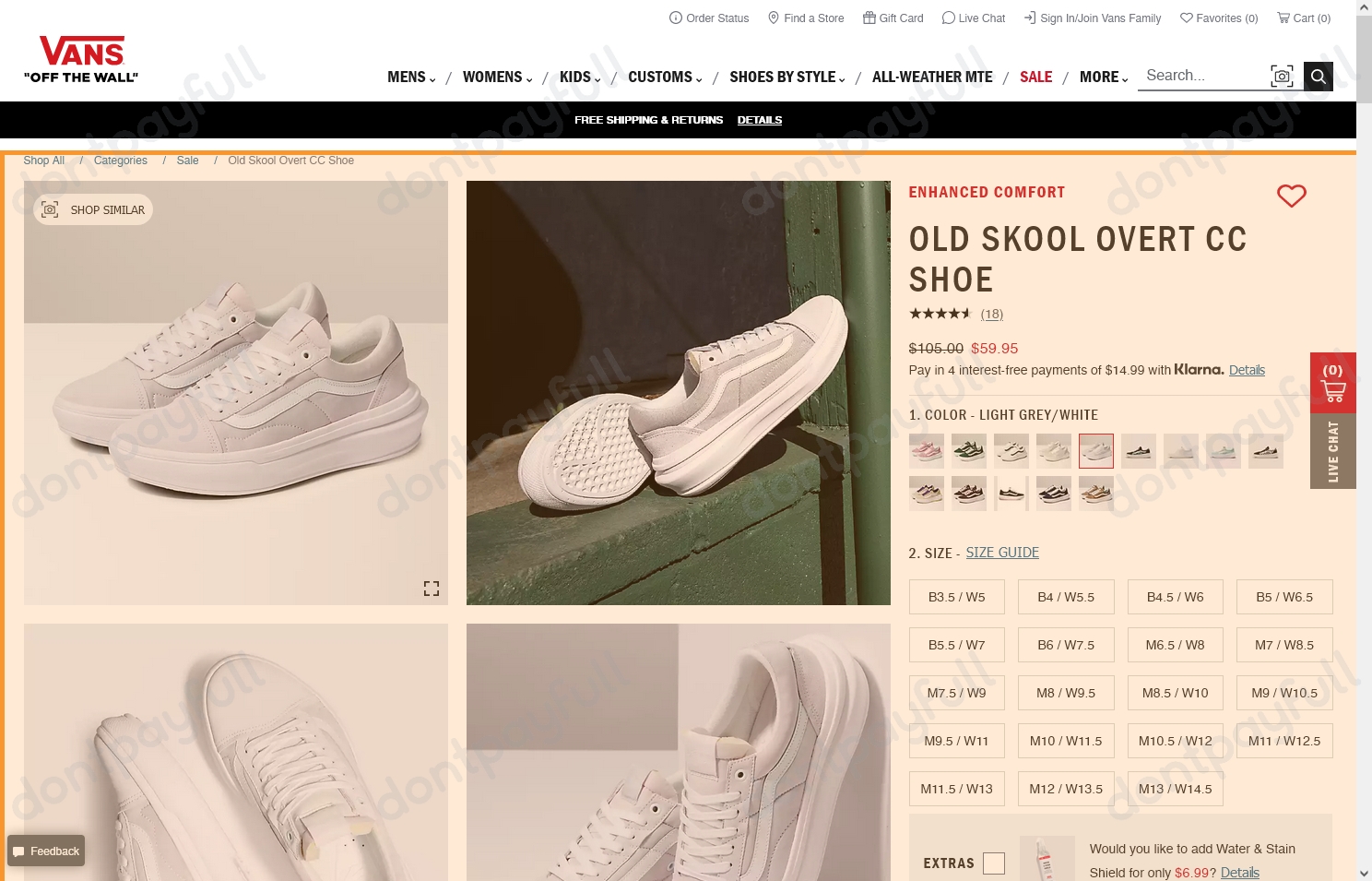The image size is (1372, 881).
Task: Click the Favorites heart icon in the header
Action: click(x=1187, y=18)
